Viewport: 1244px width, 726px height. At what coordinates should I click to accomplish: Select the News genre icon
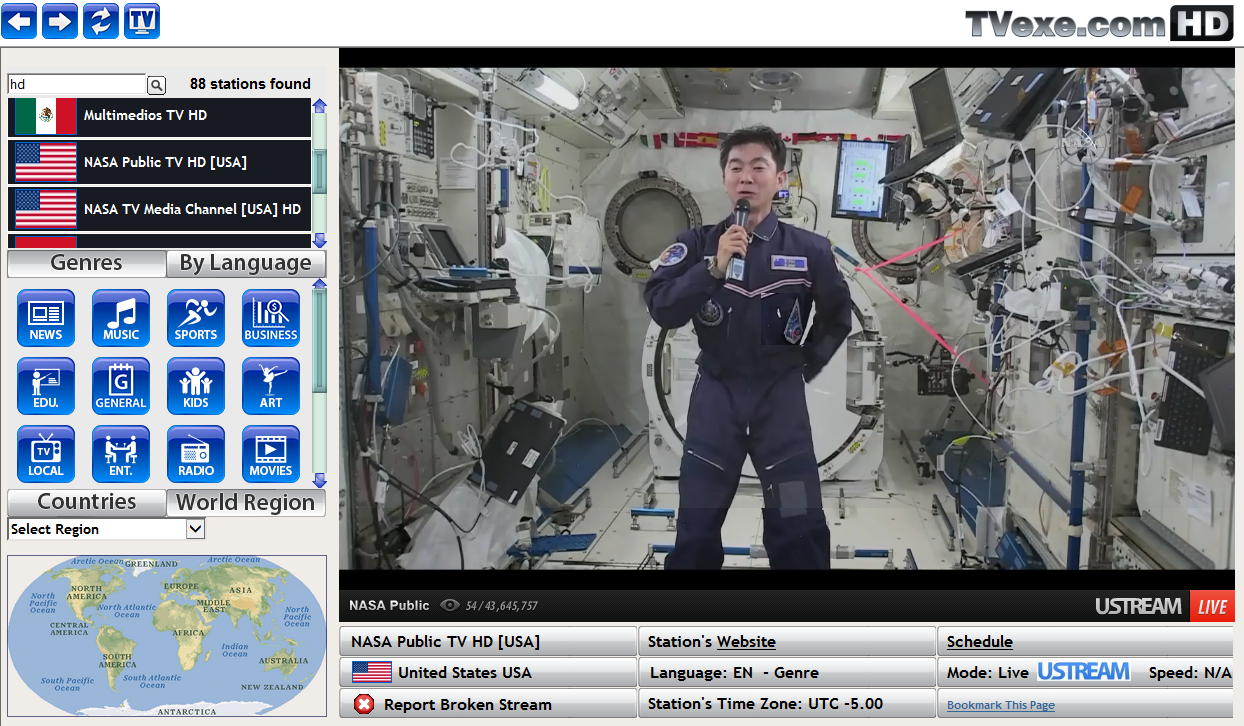[x=46, y=318]
